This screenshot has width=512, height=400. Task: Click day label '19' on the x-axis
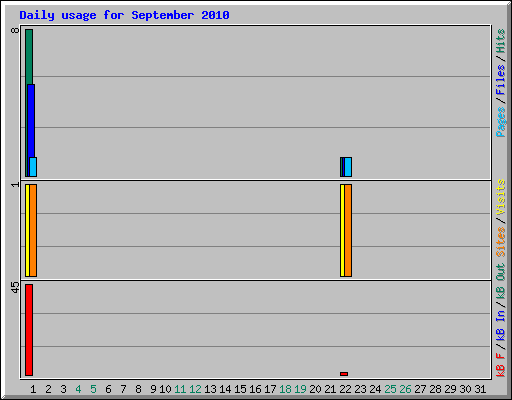pyautogui.click(x=300, y=389)
